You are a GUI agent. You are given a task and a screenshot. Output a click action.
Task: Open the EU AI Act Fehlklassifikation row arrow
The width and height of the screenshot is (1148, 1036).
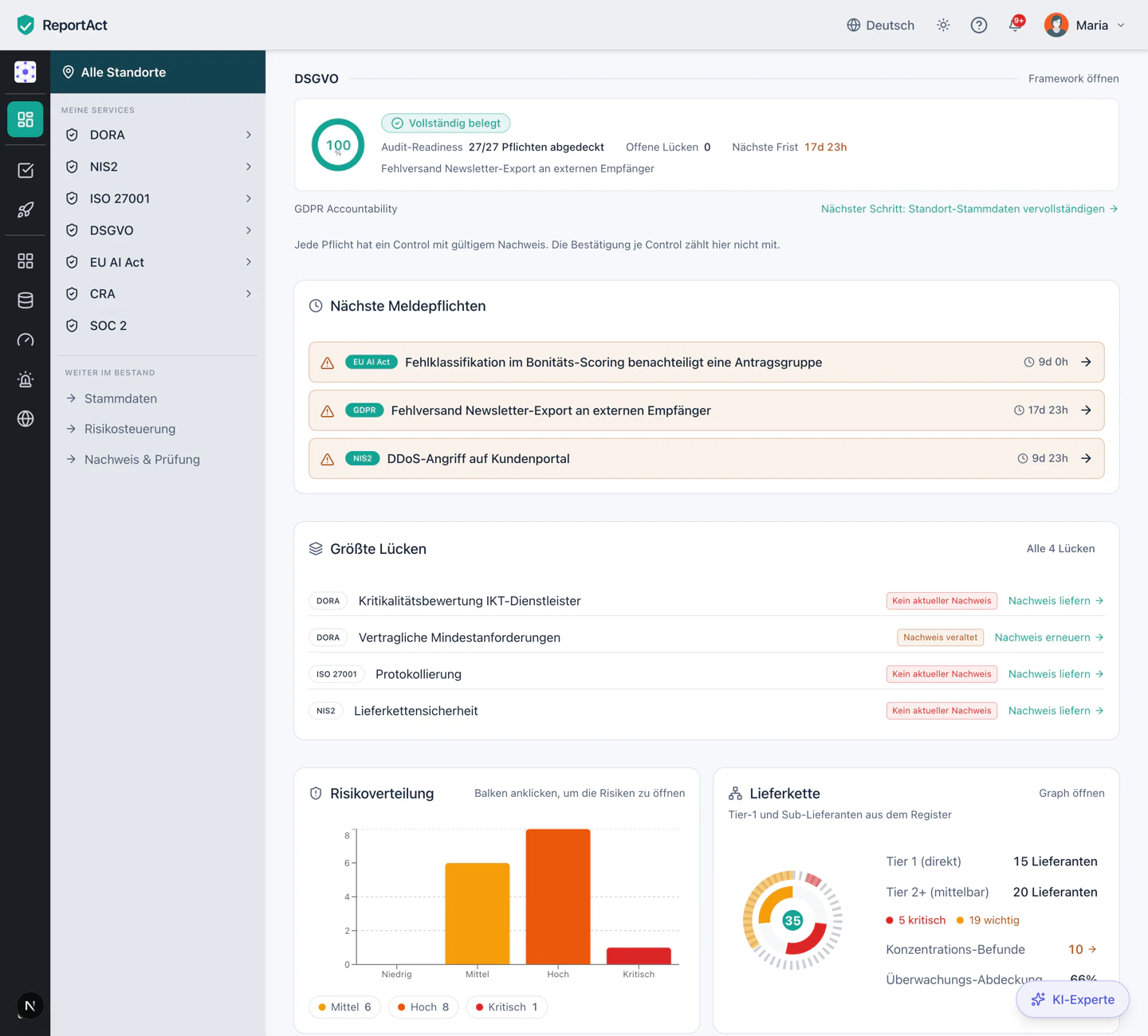tap(1086, 362)
